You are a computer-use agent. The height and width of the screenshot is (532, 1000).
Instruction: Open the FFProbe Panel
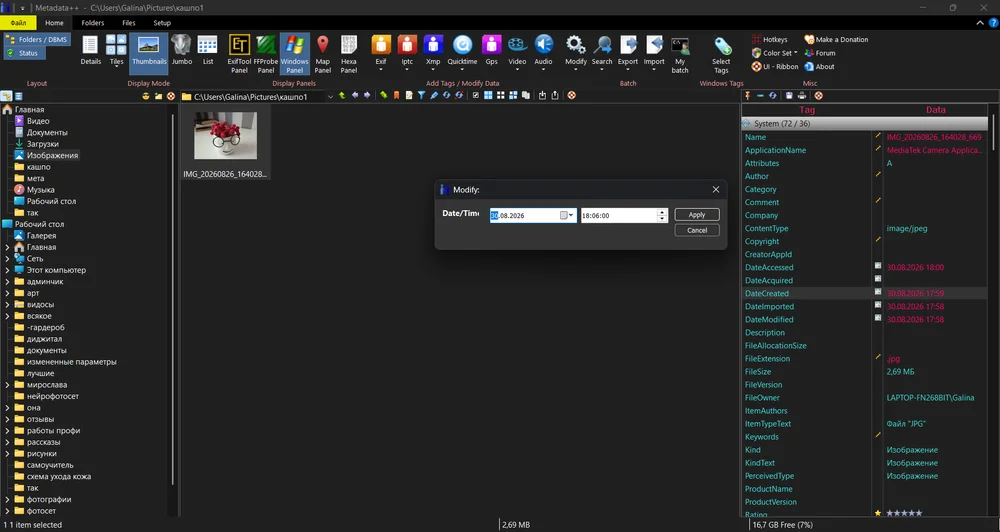click(265, 54)
